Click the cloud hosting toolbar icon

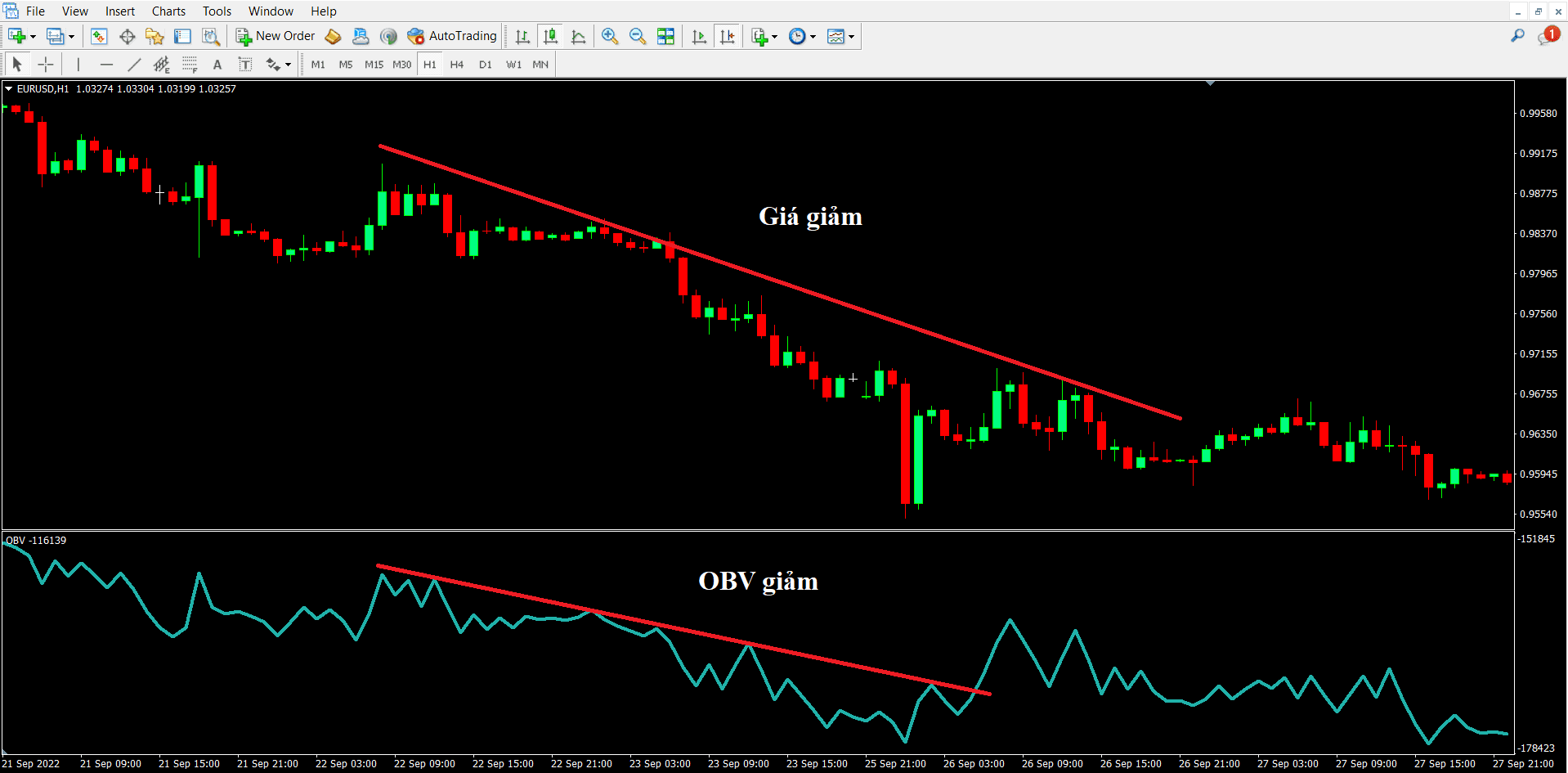361,36
